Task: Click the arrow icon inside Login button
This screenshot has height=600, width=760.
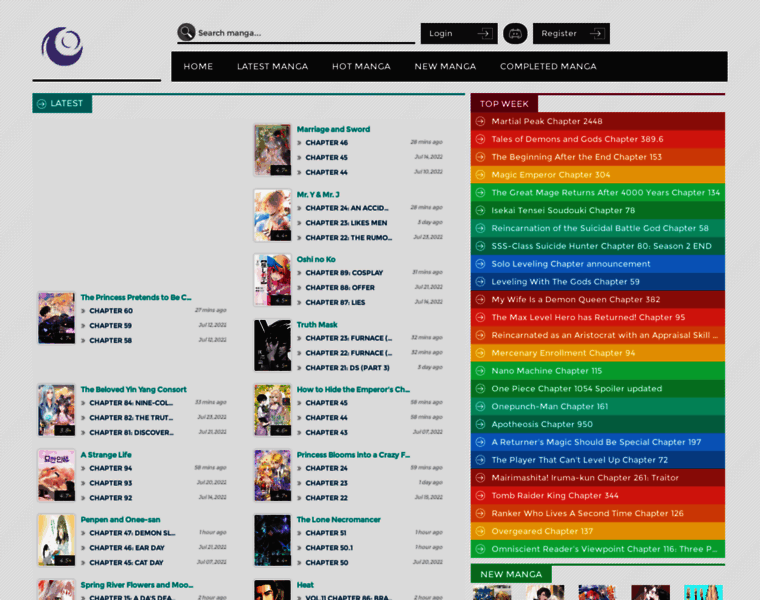Action: pyautogui.click(x=485, y=33)
